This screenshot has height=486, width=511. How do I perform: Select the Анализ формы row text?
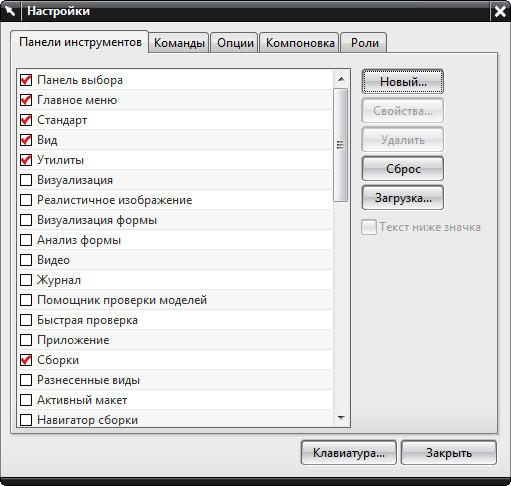(79, 240)
